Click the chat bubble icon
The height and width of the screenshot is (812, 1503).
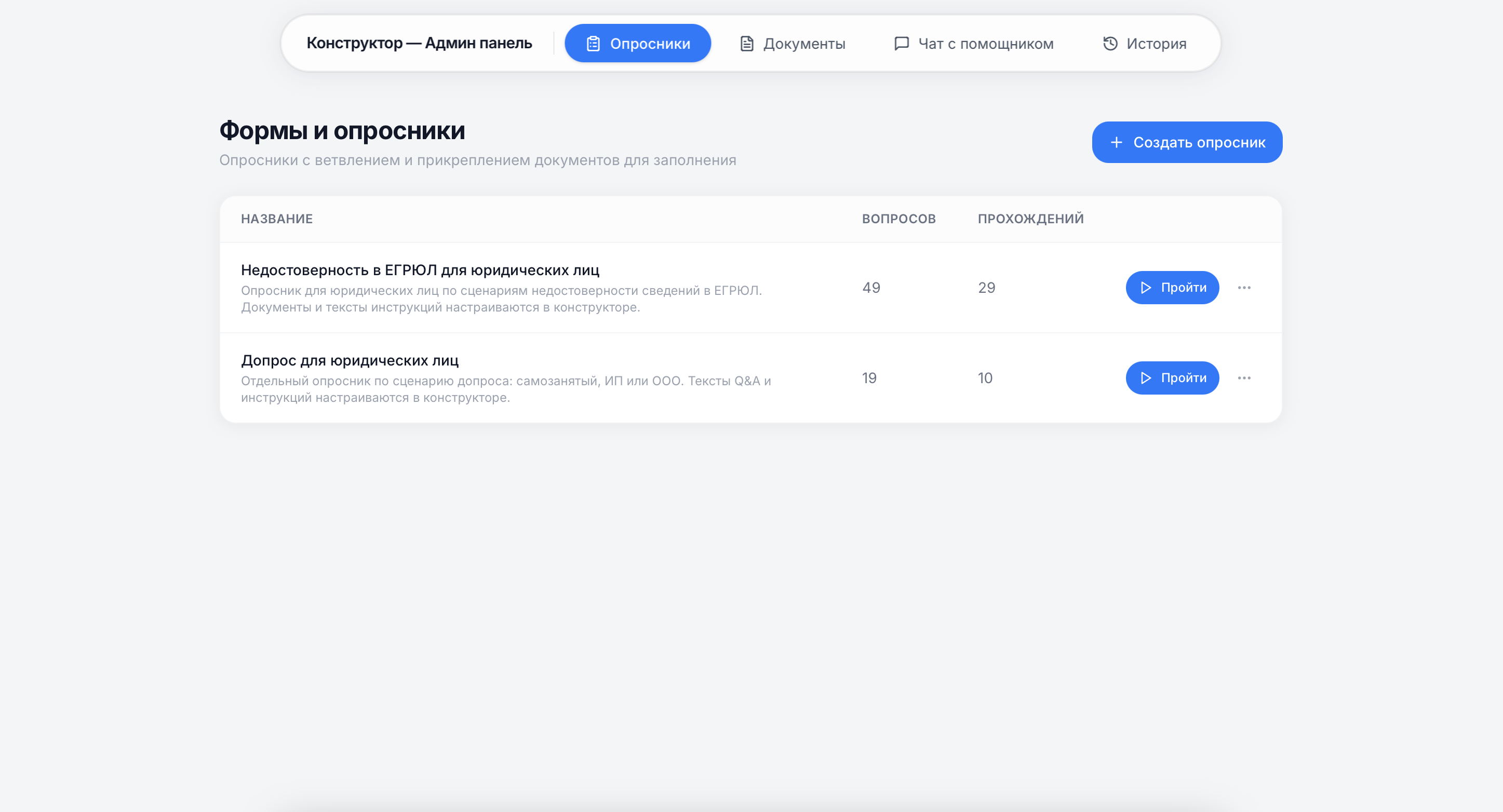click(x=902, y=44)
